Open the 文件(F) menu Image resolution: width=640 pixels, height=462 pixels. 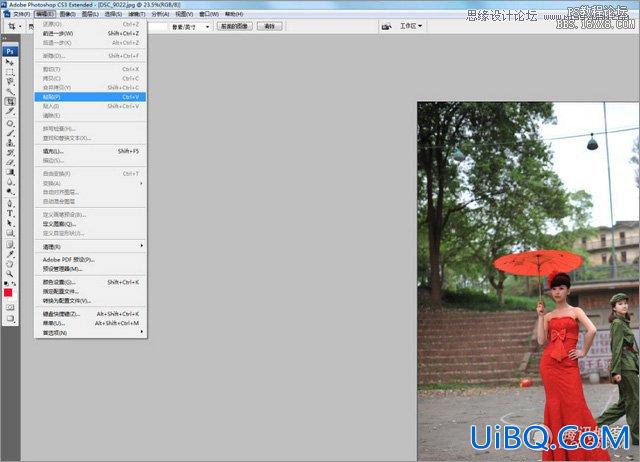point(21,14)
